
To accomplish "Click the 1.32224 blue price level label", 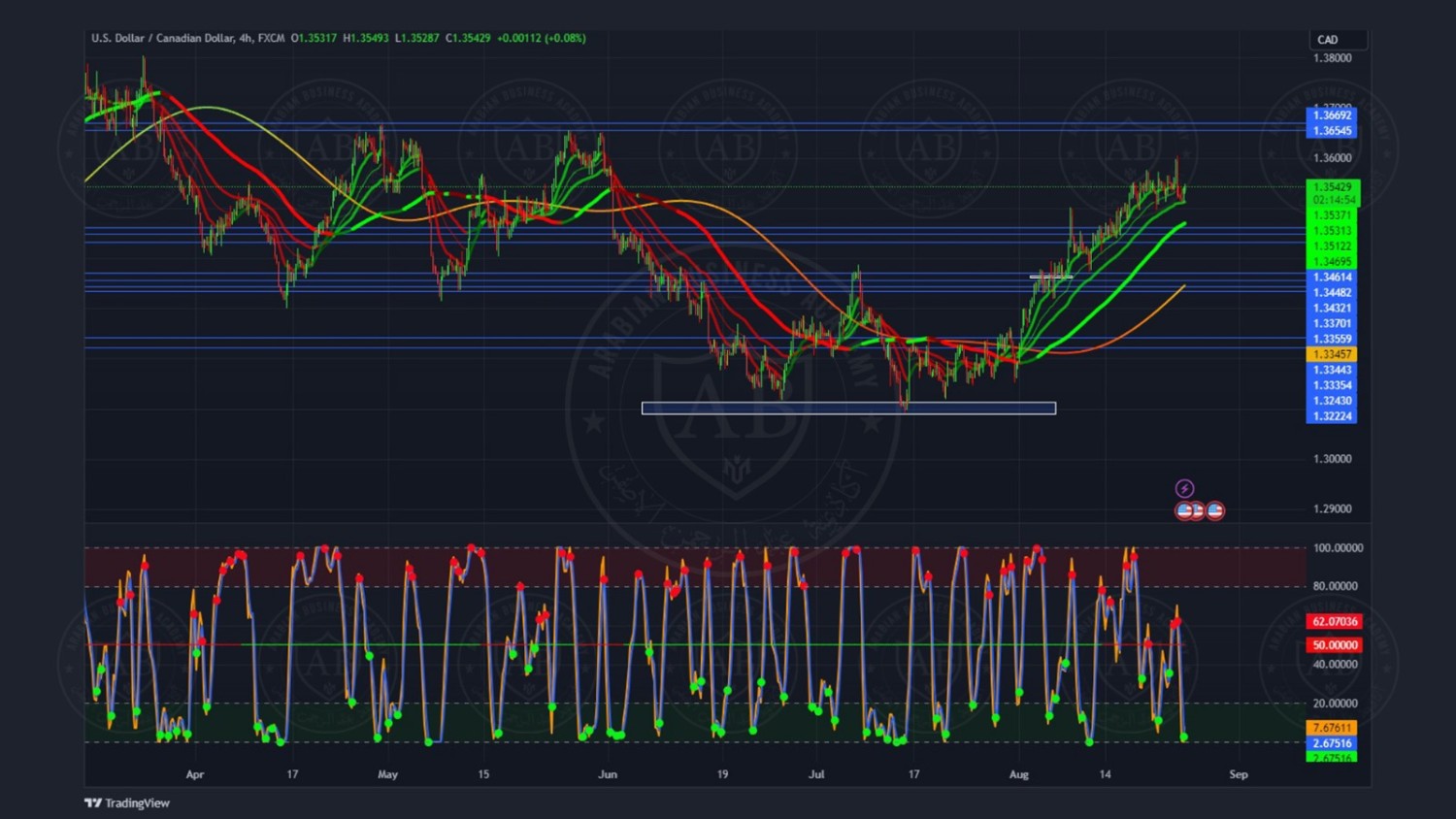I will [1332, 416].
